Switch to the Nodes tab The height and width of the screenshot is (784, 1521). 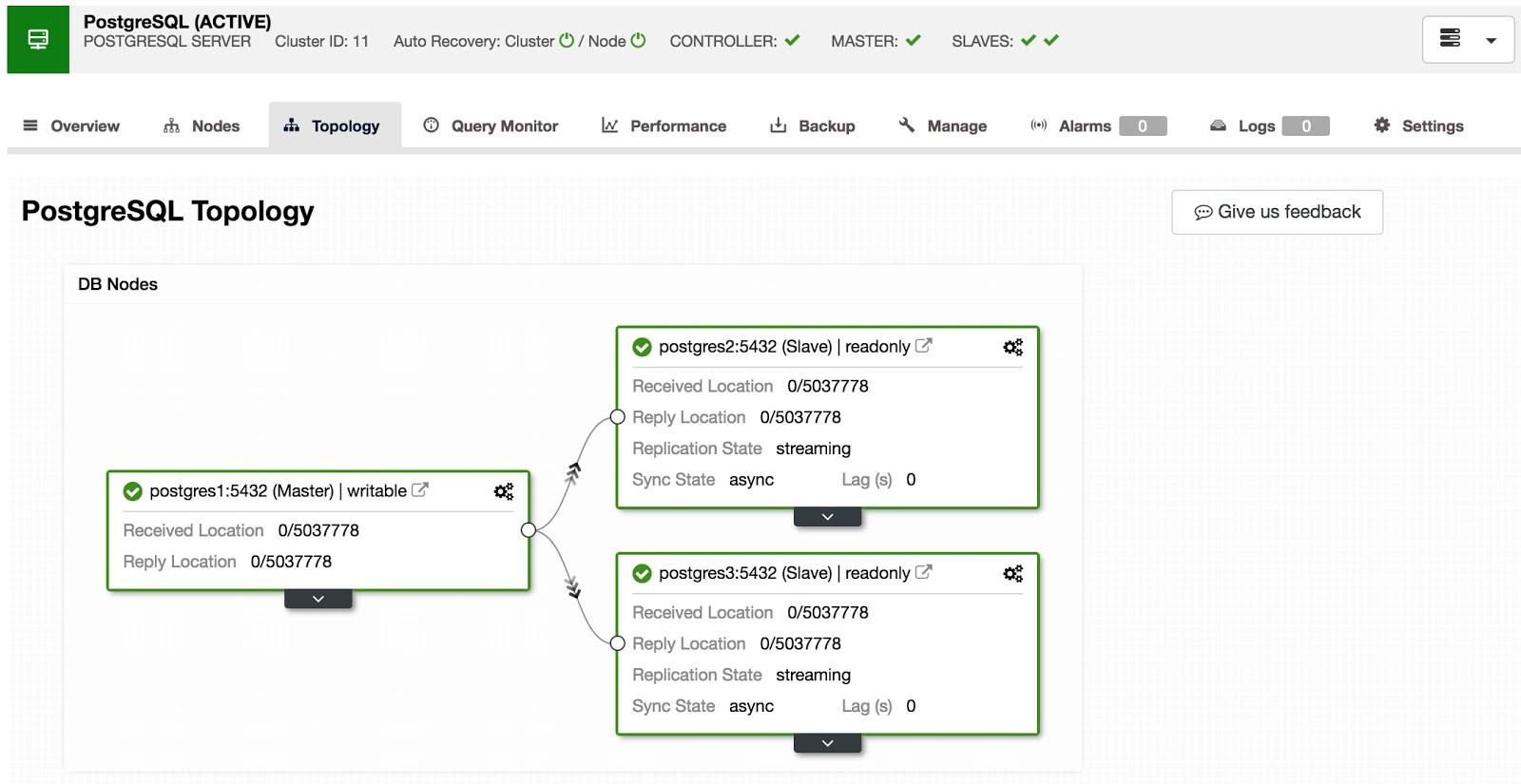point(202,125)
